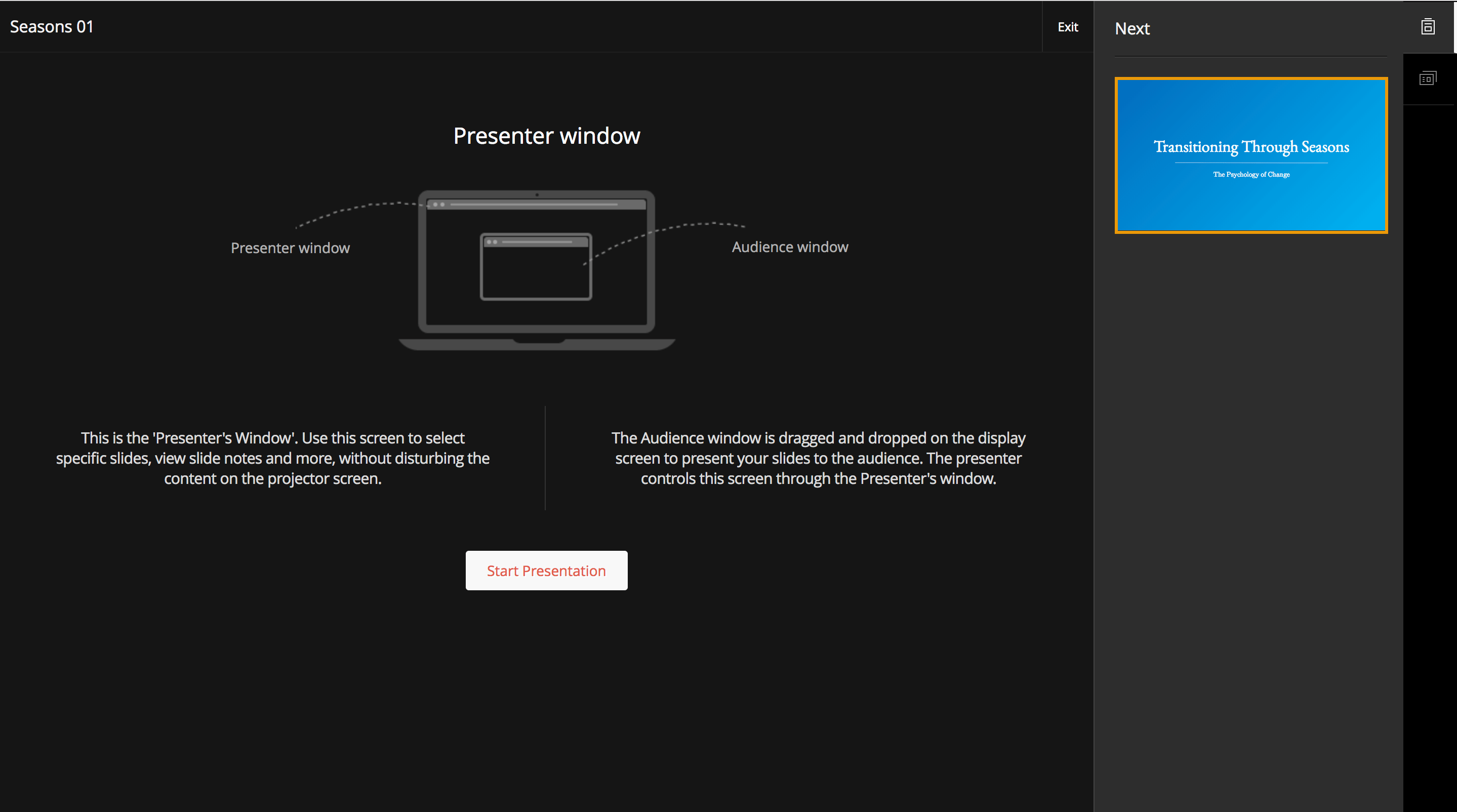Click the slides panel icon beside Next
This screenshot has height=812, width=1457.
(x=1427, y=26)
